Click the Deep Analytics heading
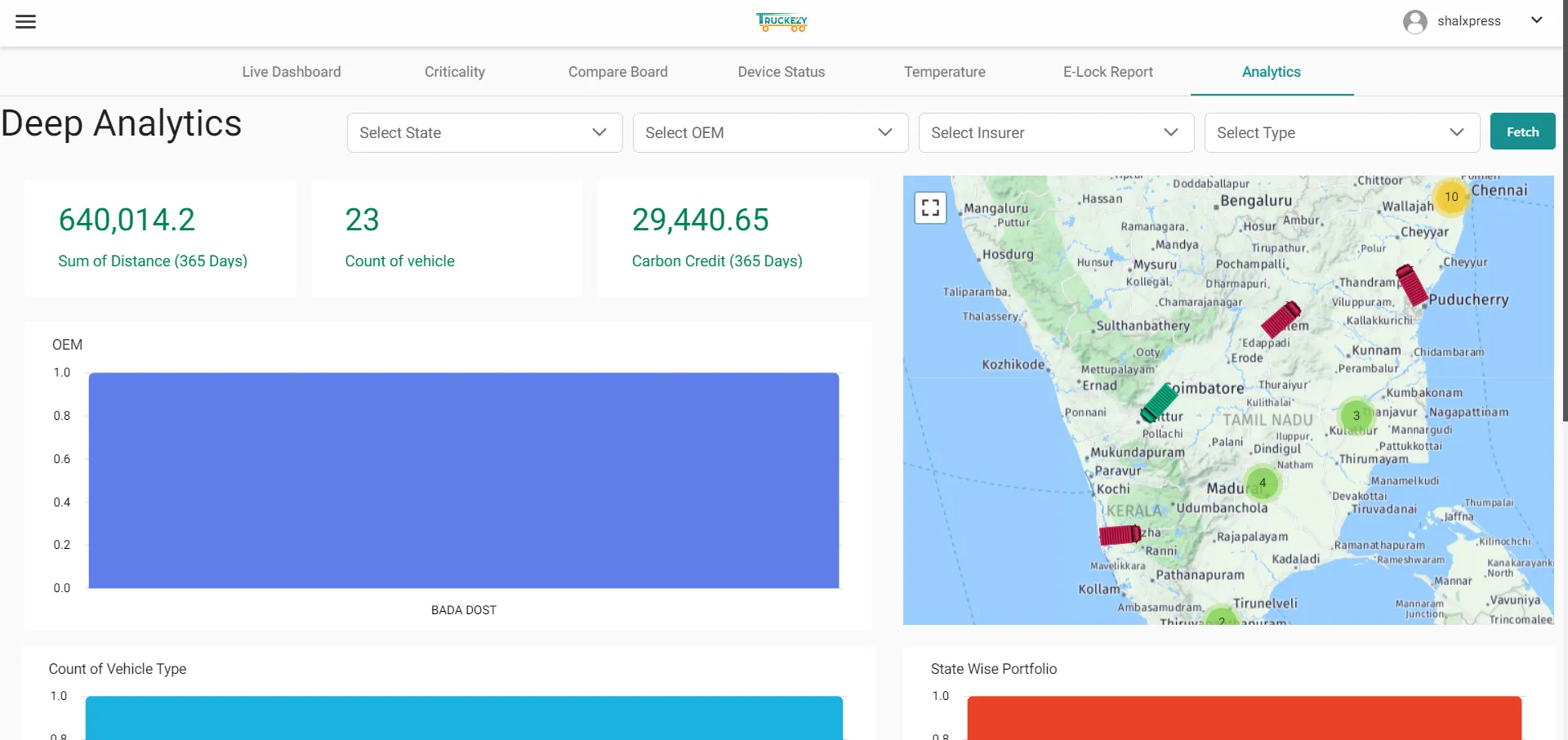The width and height of the screenshot is (1568, 740). tap(121, 124)
